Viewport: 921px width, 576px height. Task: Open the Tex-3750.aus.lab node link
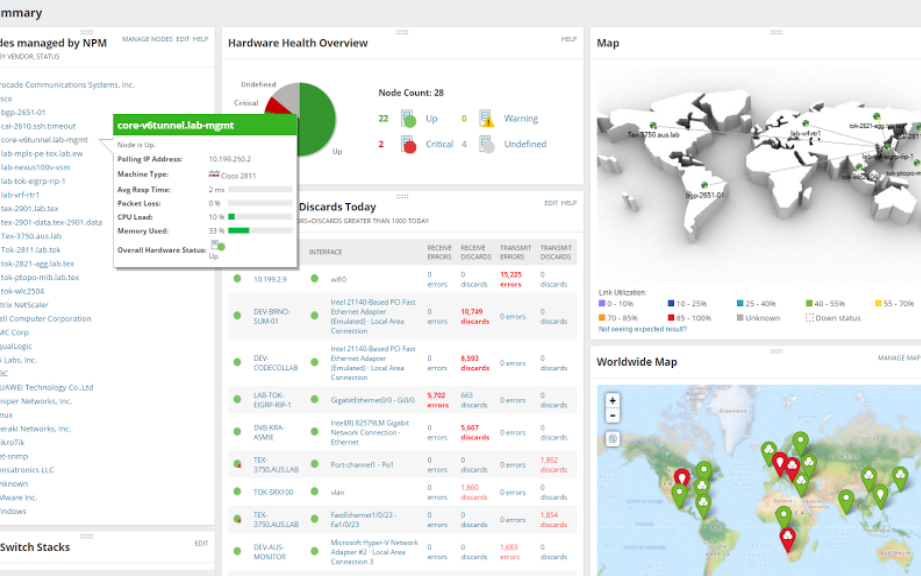pos(31,236)
